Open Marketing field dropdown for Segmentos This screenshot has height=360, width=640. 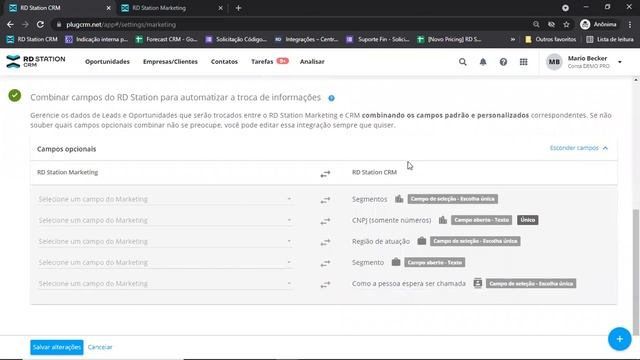point(164,199)
